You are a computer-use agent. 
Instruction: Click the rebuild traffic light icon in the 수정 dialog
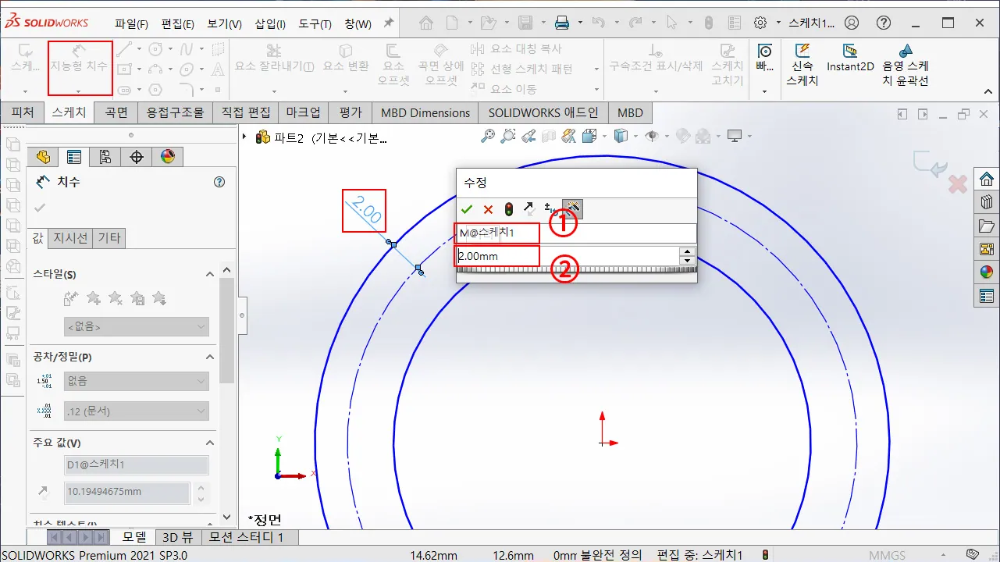[509, 209]
